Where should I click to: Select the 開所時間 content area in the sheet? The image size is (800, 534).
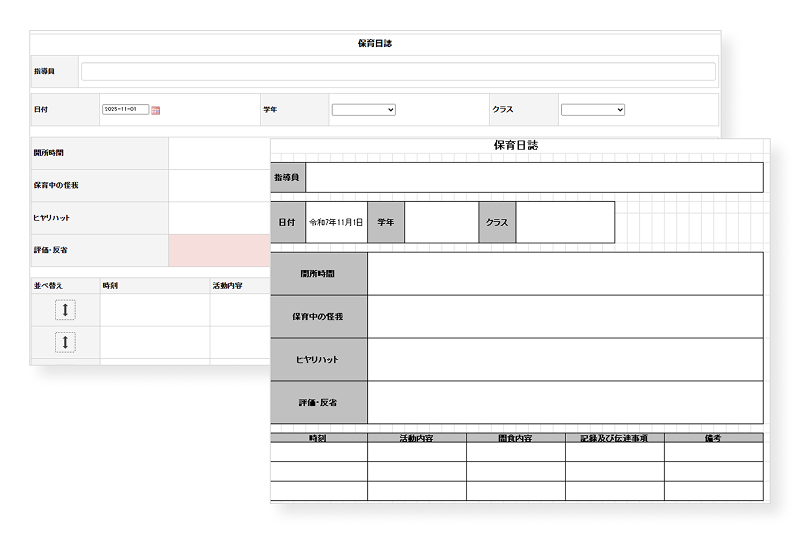coord(565,274)
